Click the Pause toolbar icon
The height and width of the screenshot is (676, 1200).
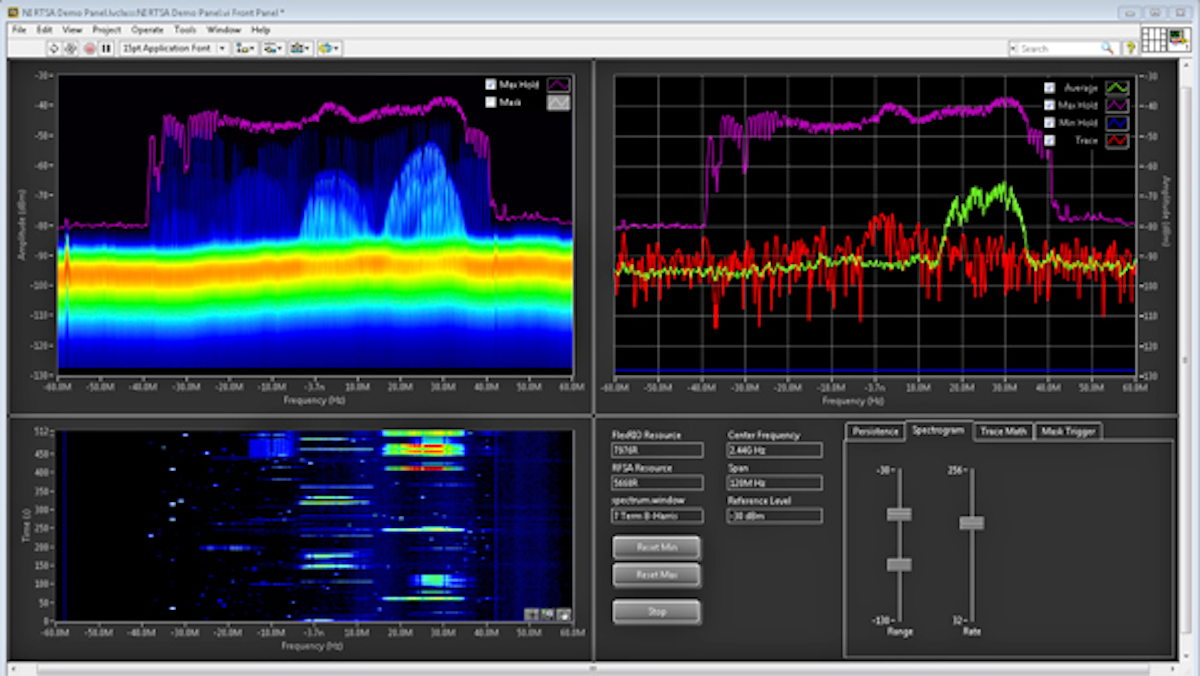106,47
